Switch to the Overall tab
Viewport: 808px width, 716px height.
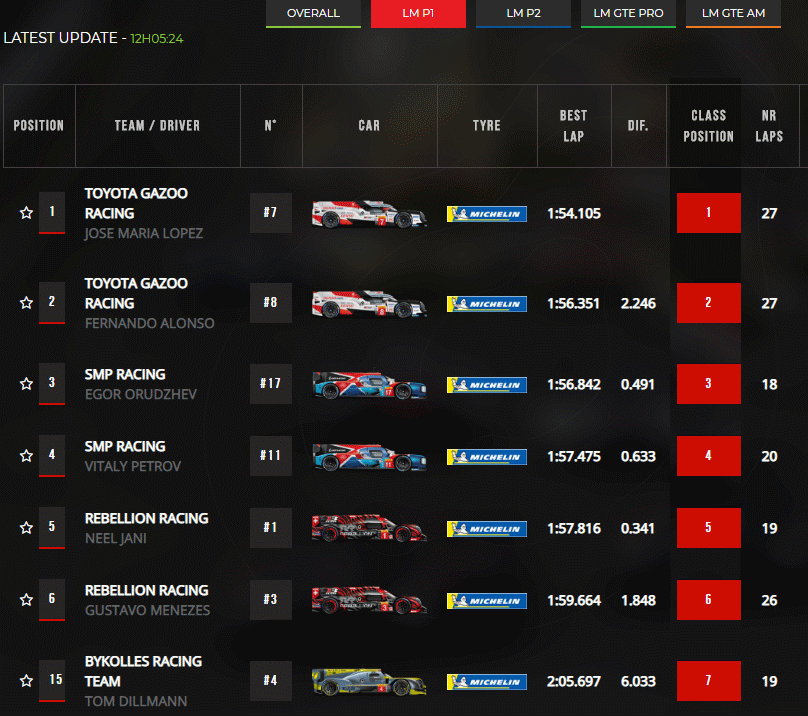click(x=313, y=13)
